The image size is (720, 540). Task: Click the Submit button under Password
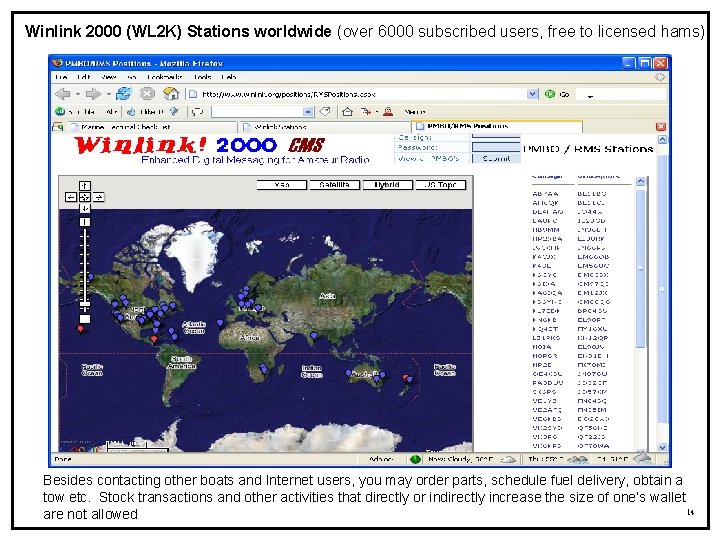(x=496, y=158)
